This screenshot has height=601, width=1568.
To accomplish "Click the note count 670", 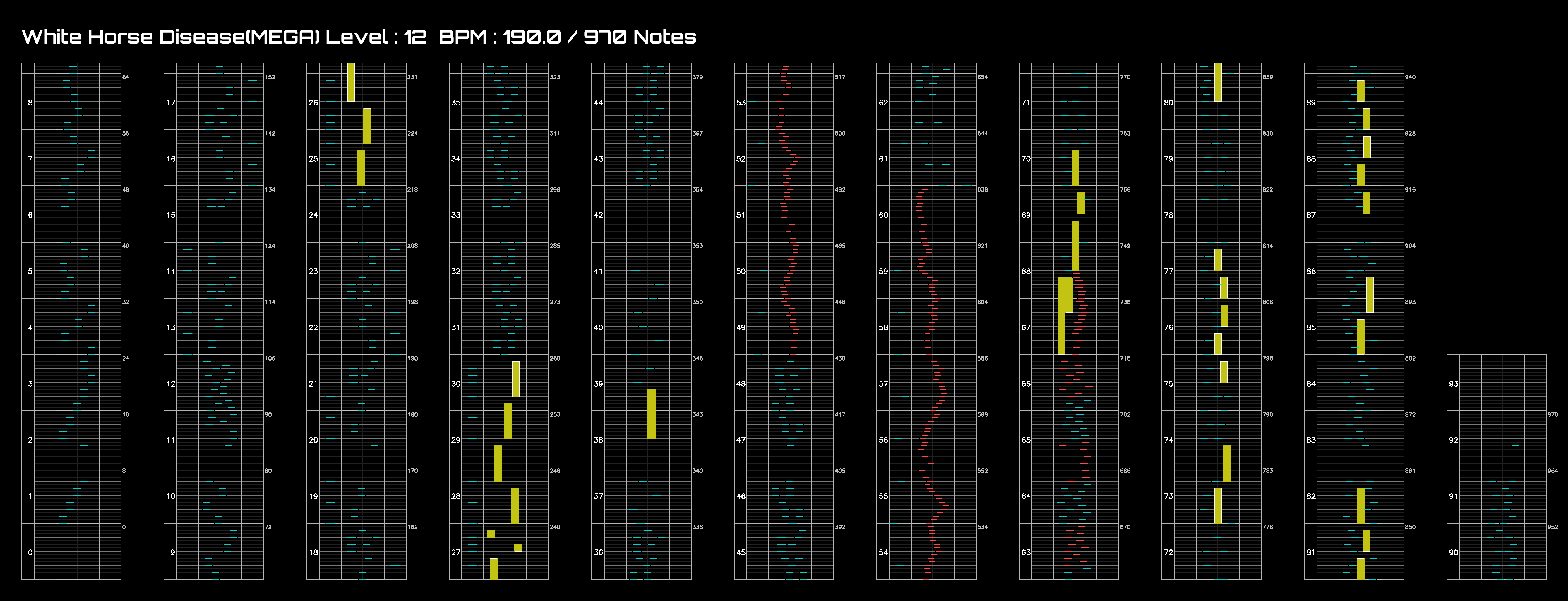I will (x=1125, y=527).
